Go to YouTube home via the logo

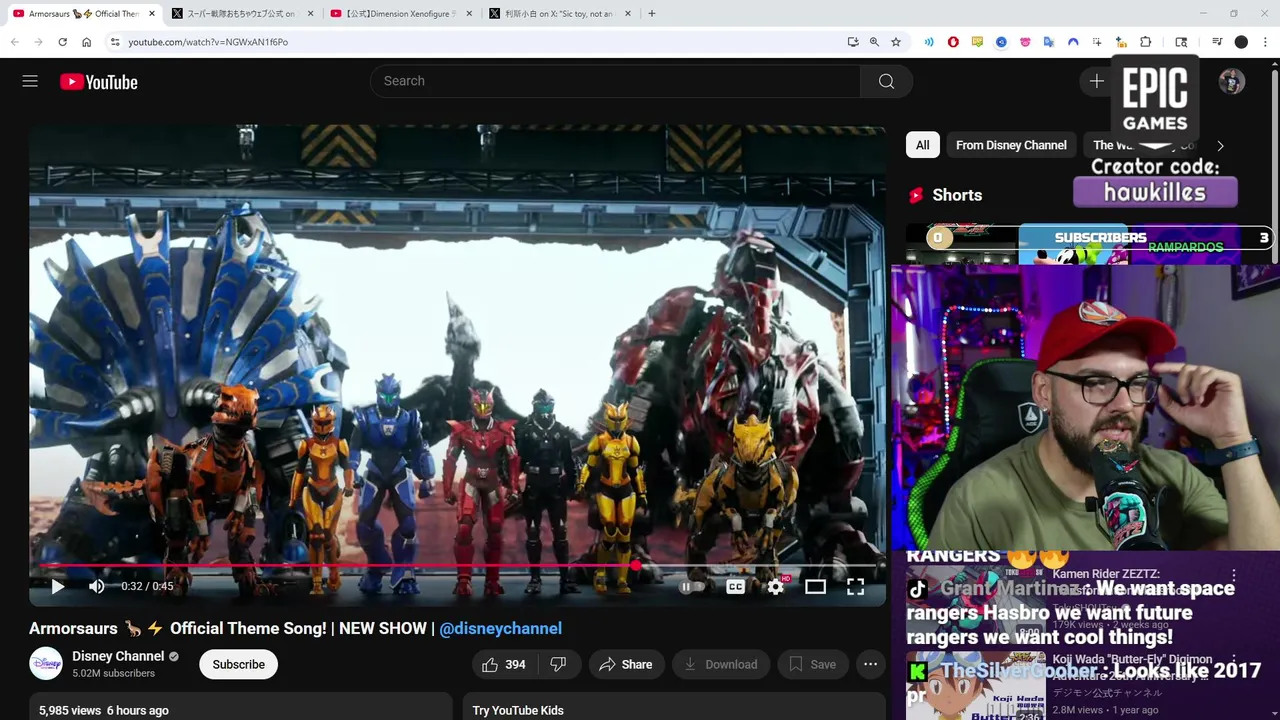pyautogui.click(x=98, y=82)
